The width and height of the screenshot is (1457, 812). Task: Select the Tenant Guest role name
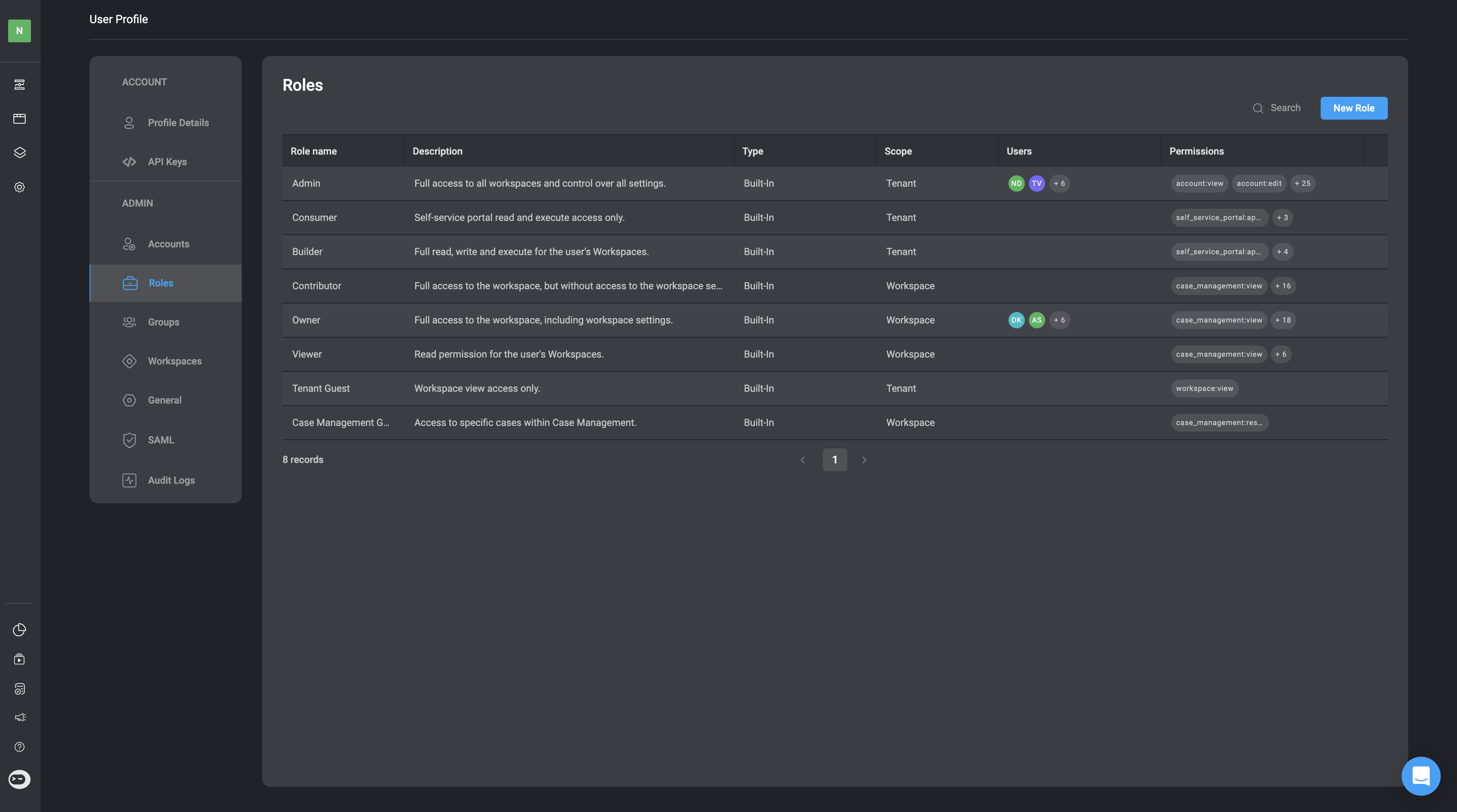click(321, 389)
